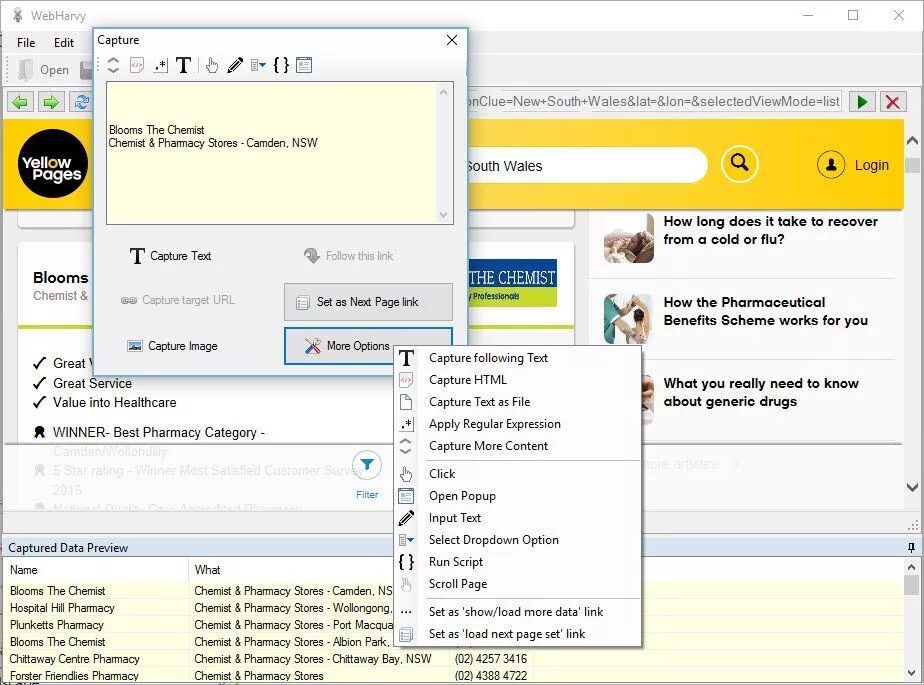Click hand click icon in Capture toolbar
This screenshot has height=685, width=924.
click(x=212, y=65)
